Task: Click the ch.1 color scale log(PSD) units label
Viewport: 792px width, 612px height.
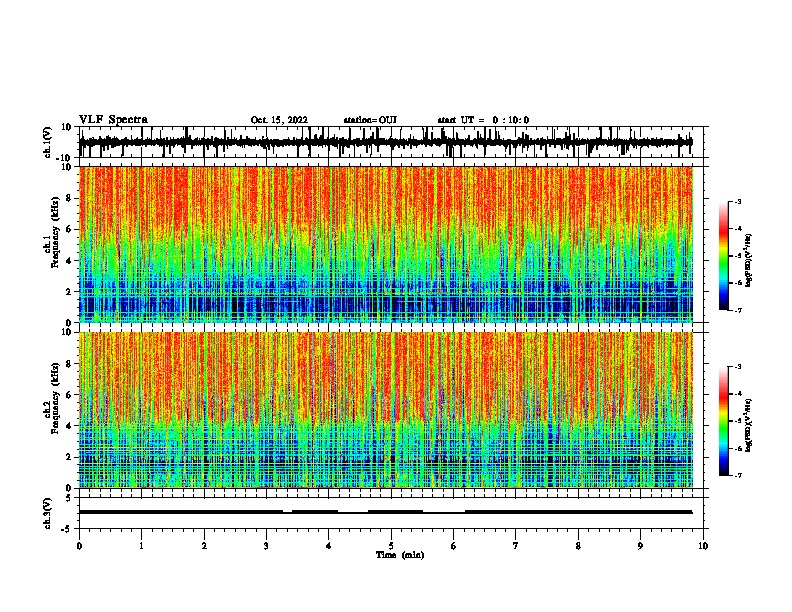Action: tap(750, 260)
